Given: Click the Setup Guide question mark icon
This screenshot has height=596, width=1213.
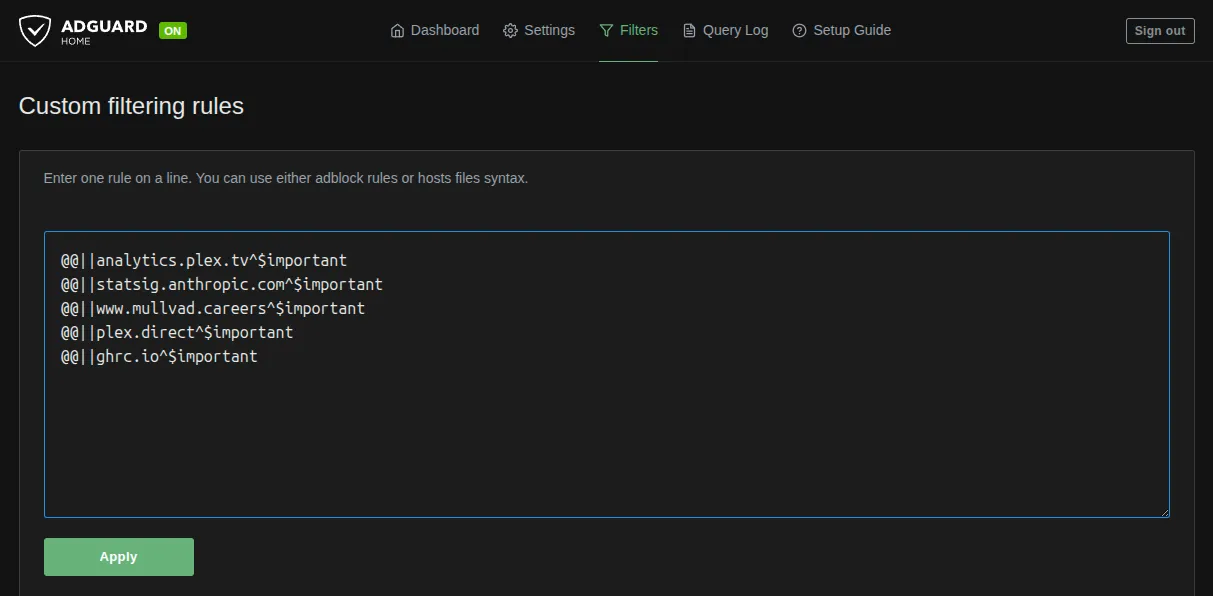Looking at the screenshot, I should click(x=799, y=30).
